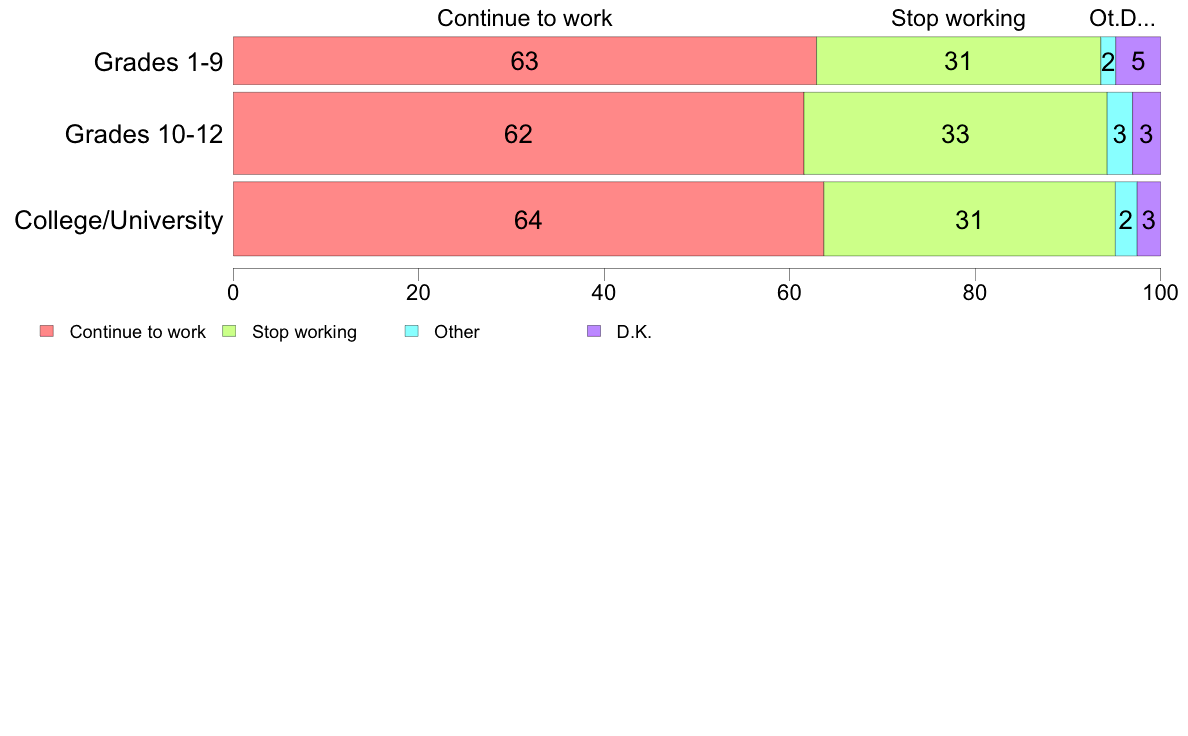Click the purple D.K. legend swatch

594,331
